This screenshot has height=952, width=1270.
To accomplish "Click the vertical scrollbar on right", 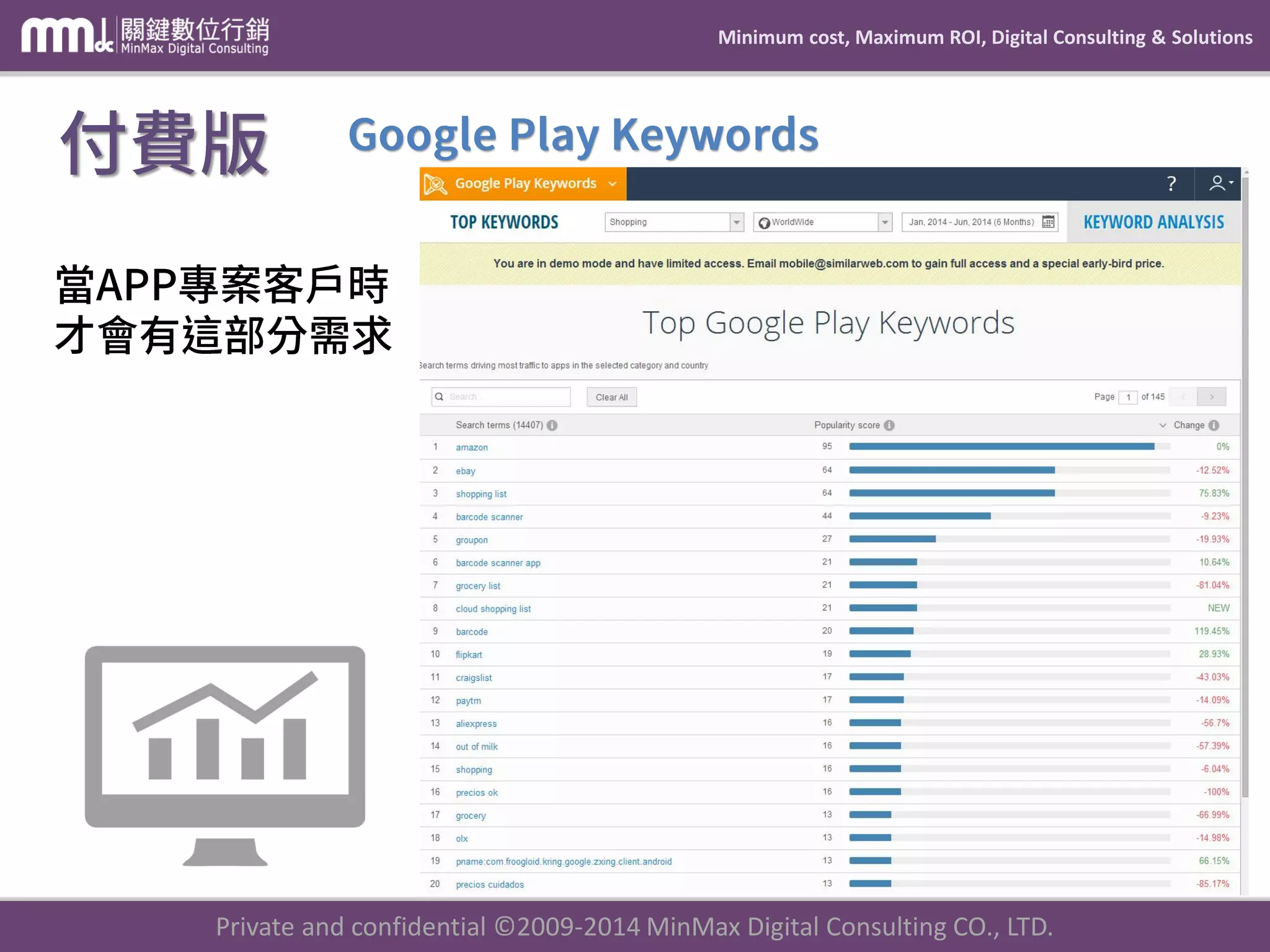I will [x=1245, y=483].
